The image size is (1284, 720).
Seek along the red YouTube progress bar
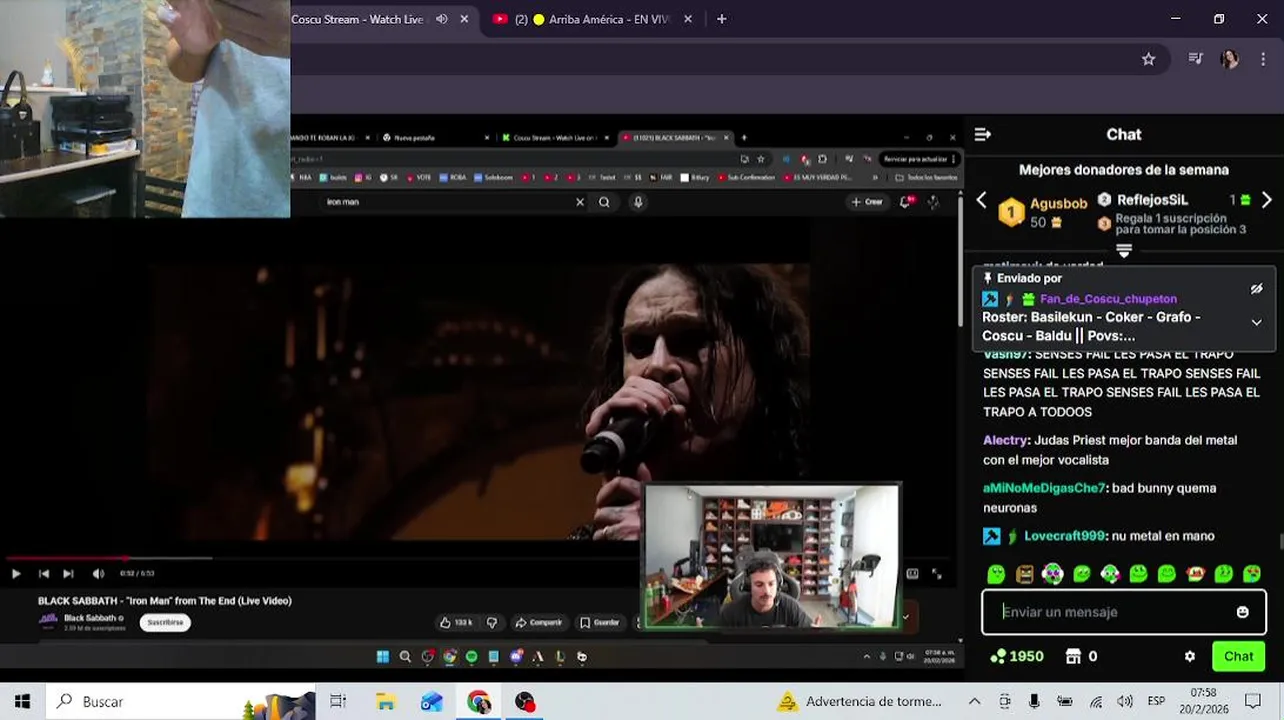tap(478, 558)
